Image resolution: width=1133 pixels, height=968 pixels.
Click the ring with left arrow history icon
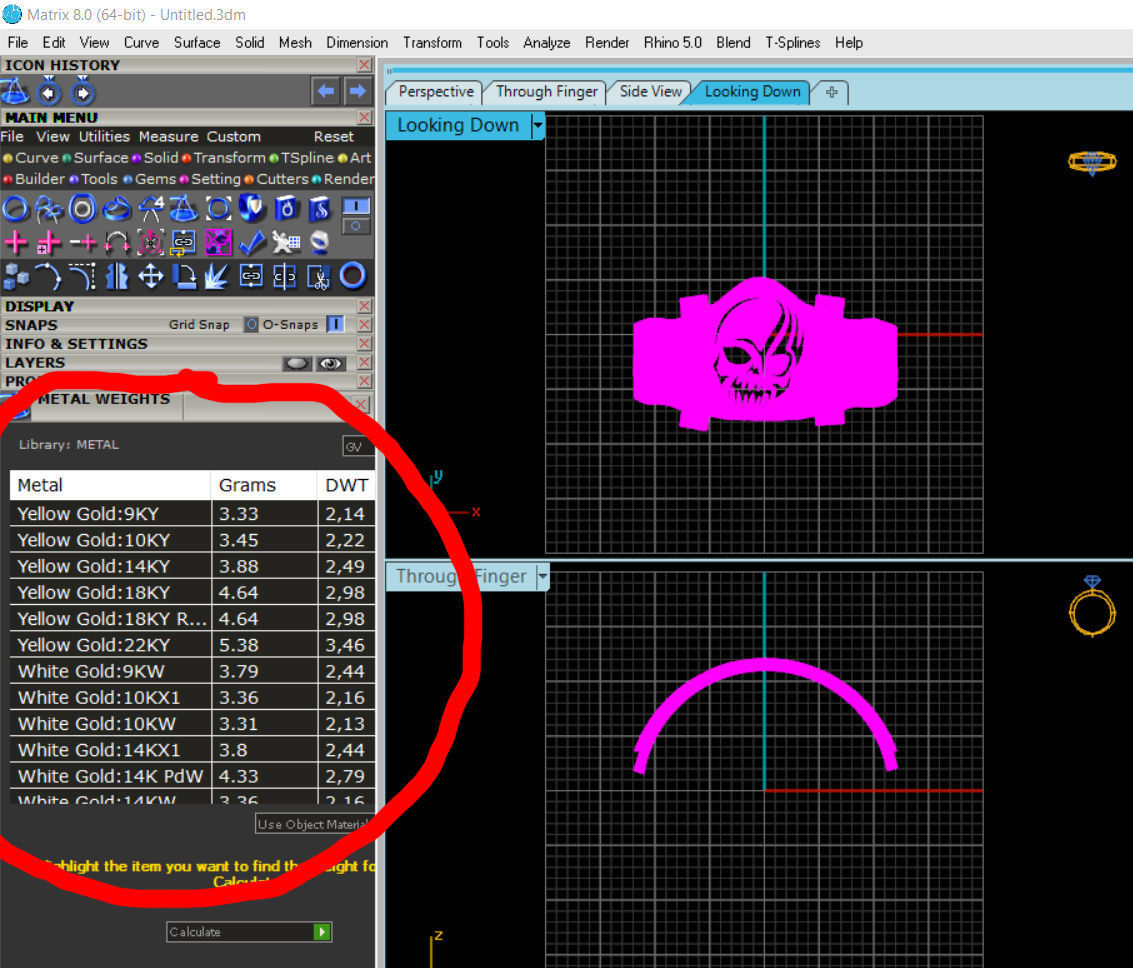pos(49,92)
